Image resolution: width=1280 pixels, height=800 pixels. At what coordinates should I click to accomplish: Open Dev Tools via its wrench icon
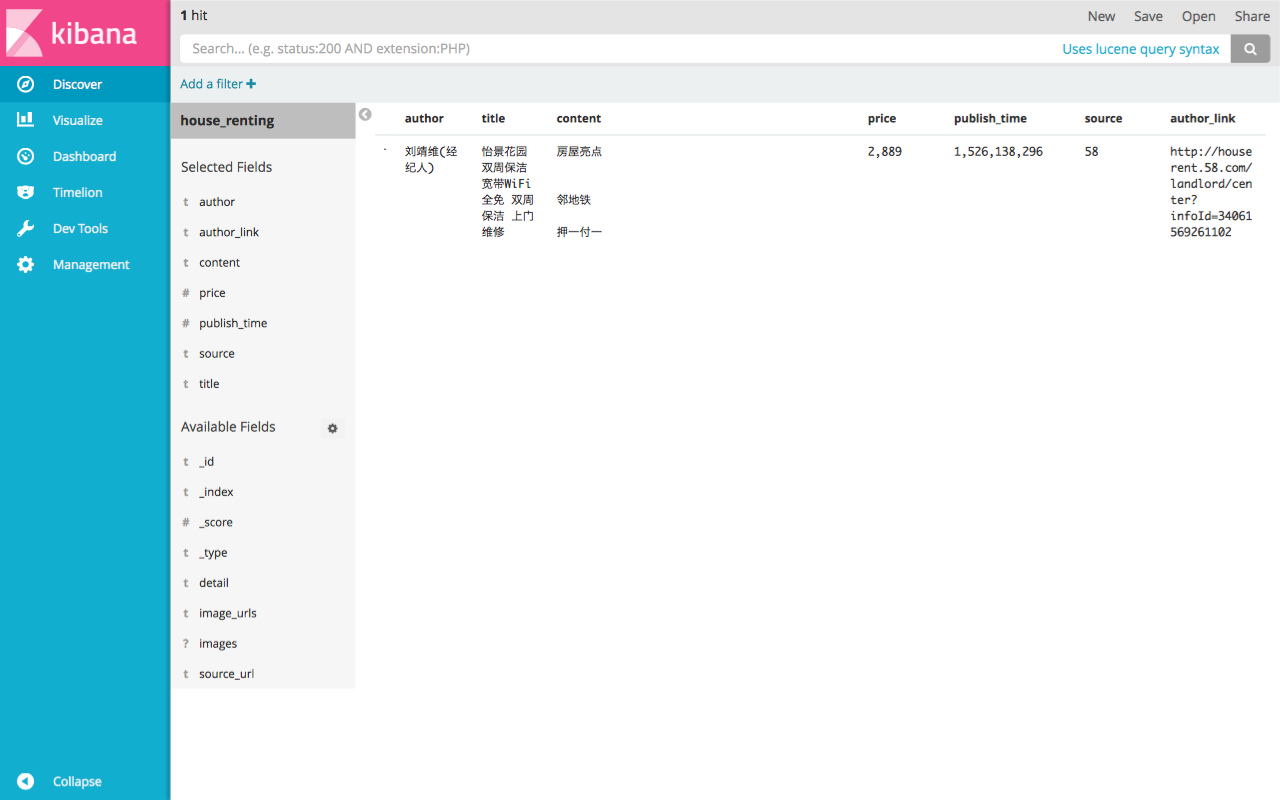click(x=26, y=228)
